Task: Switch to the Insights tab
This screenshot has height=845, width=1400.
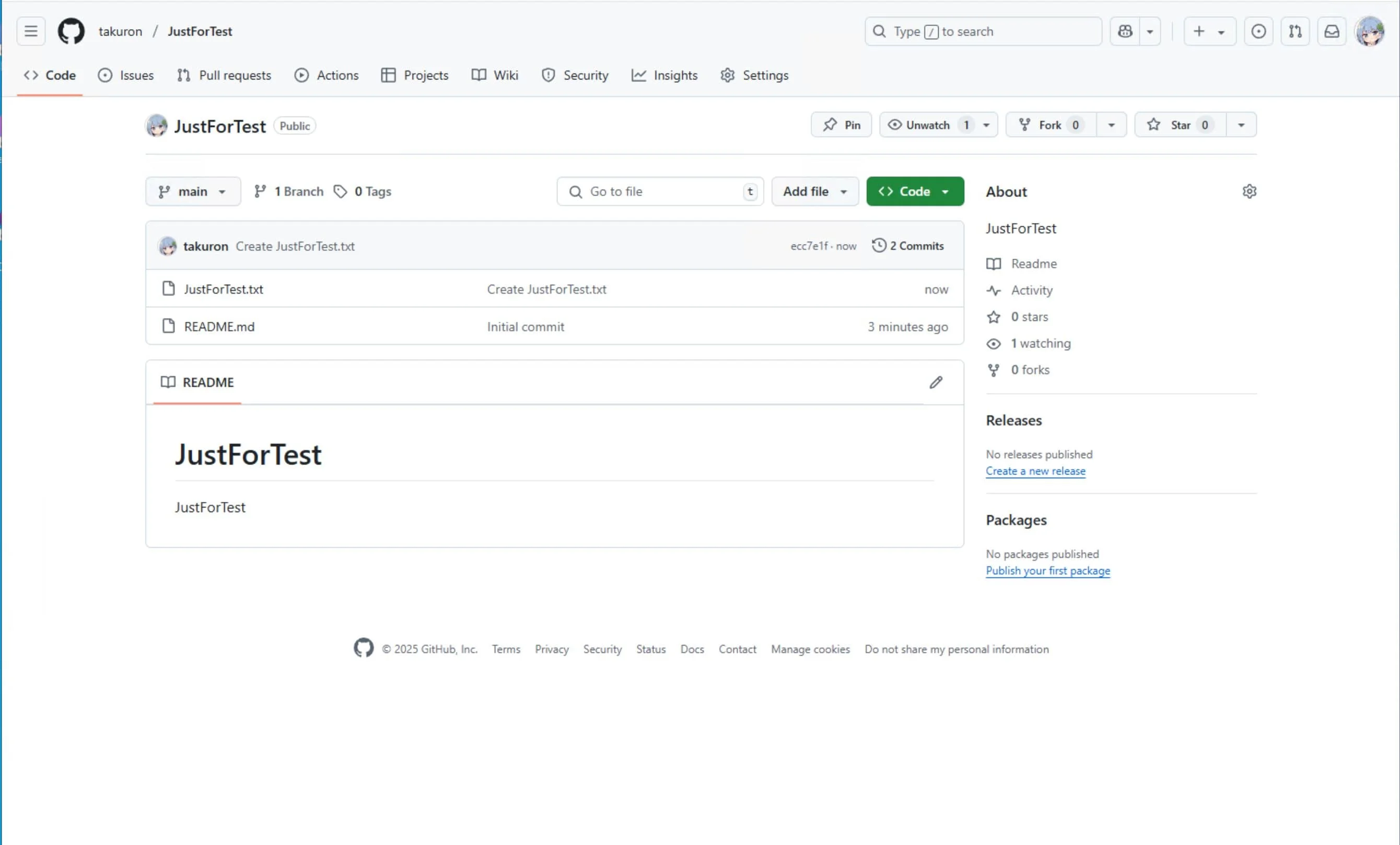Action: pyautogui.click(x=665, y=75)
